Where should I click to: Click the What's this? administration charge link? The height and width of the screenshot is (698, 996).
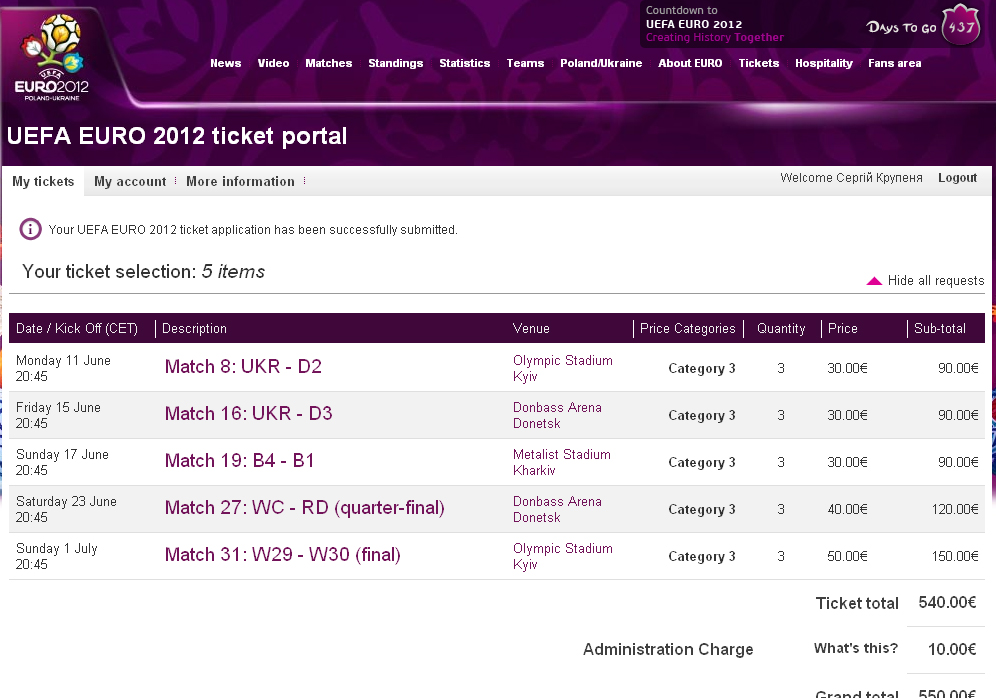pos(855,649)
